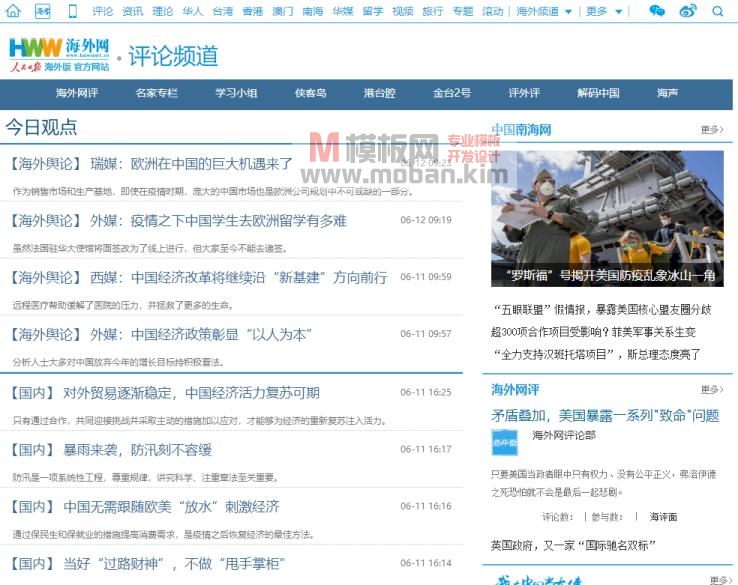The image size is (738, 585).
Task: Open link 全力支持汉班托塔项目,斯总理态度亮了
Action: pos(596,354)
